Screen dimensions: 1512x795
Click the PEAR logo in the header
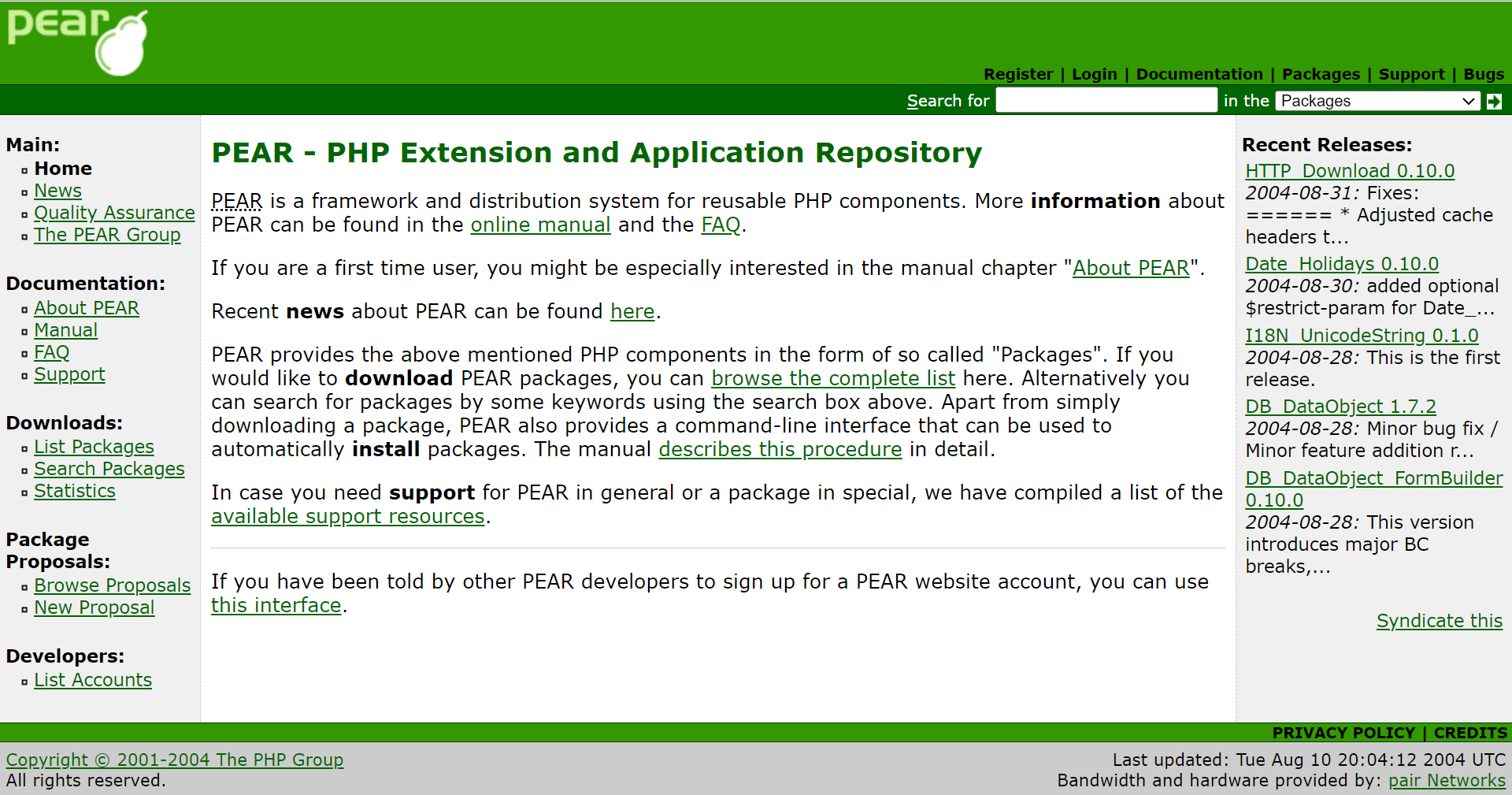point(77,42)
